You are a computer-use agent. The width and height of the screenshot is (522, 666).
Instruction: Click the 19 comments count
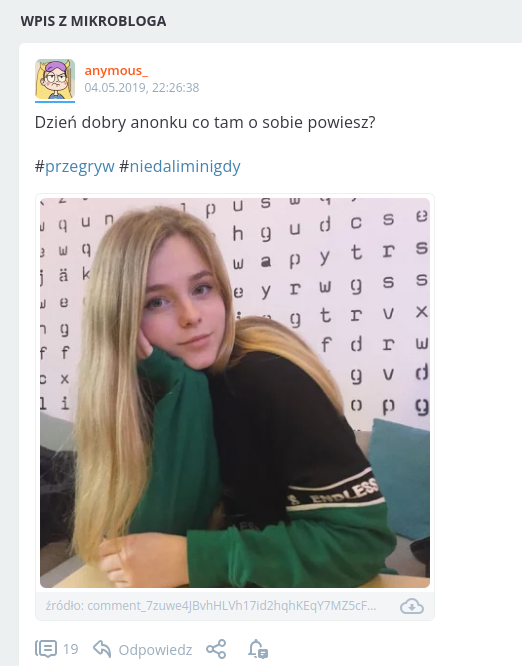(x=71, y=649)
